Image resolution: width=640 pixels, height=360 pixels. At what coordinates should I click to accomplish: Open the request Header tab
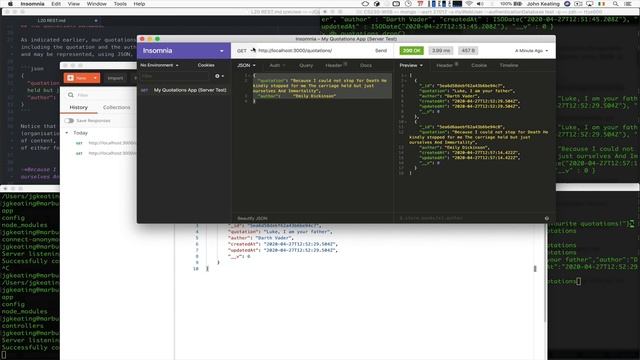click(336, 65)
